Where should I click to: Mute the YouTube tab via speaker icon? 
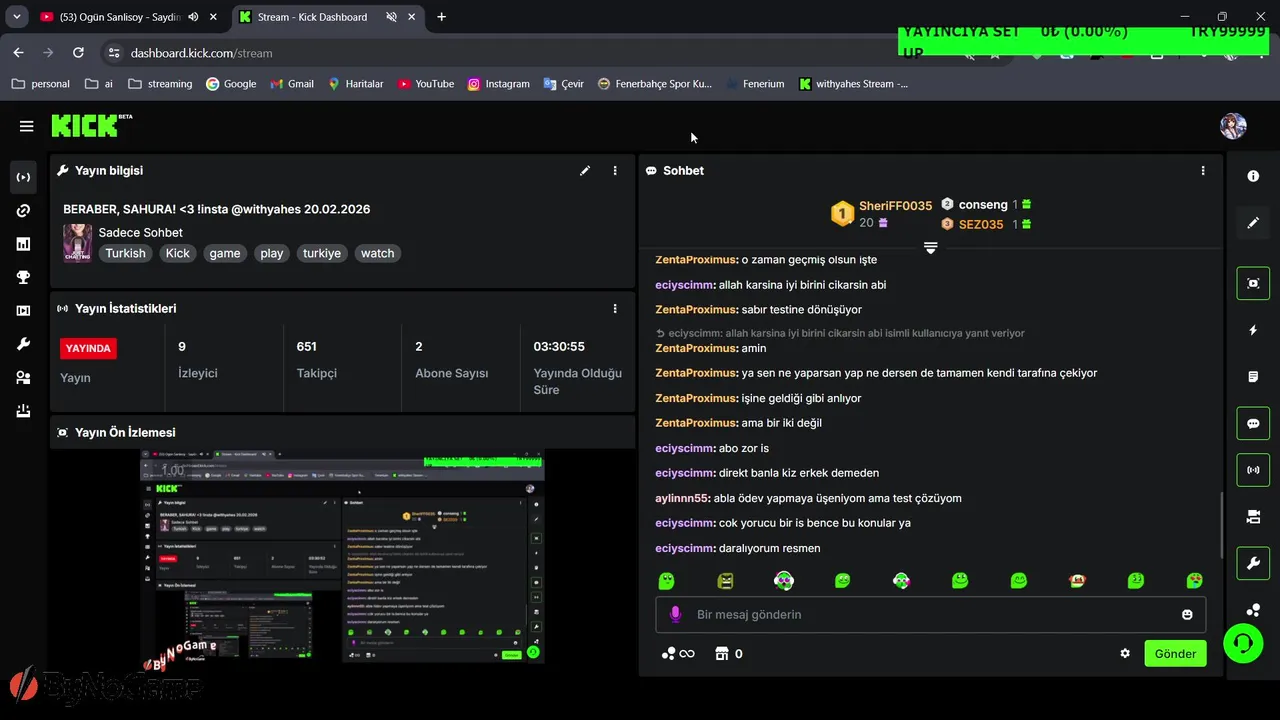(193, 17)
